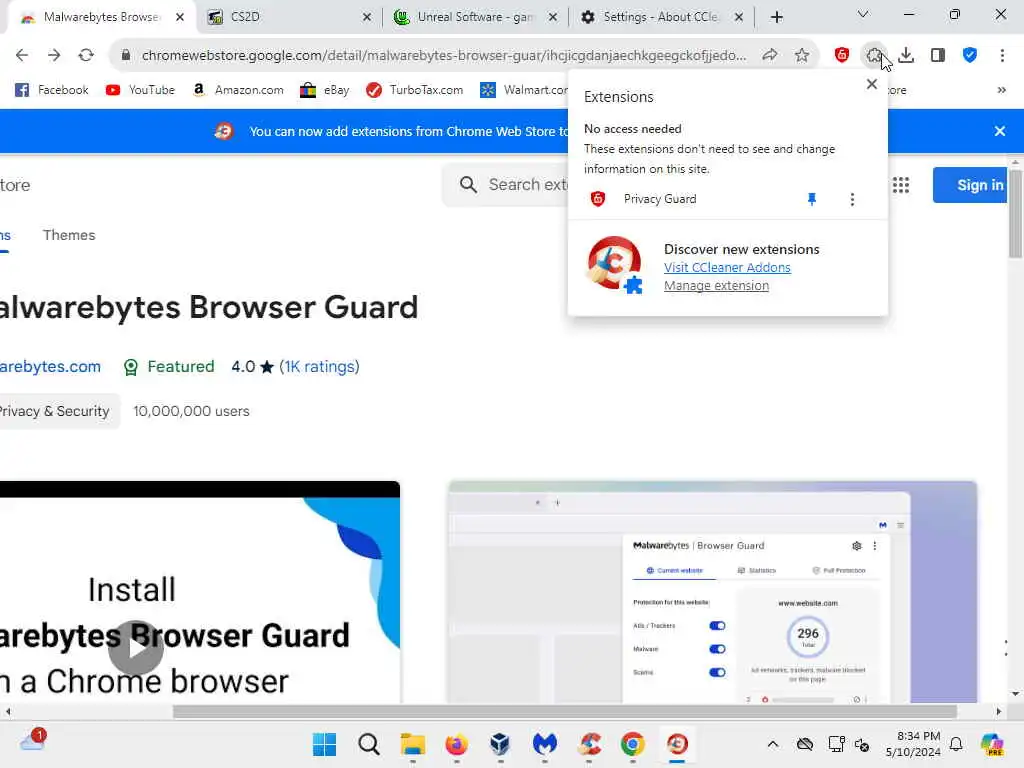This screenshot has width=1024, height=768.
Task: Open the browser three-dot menu
Action: 1002,56
